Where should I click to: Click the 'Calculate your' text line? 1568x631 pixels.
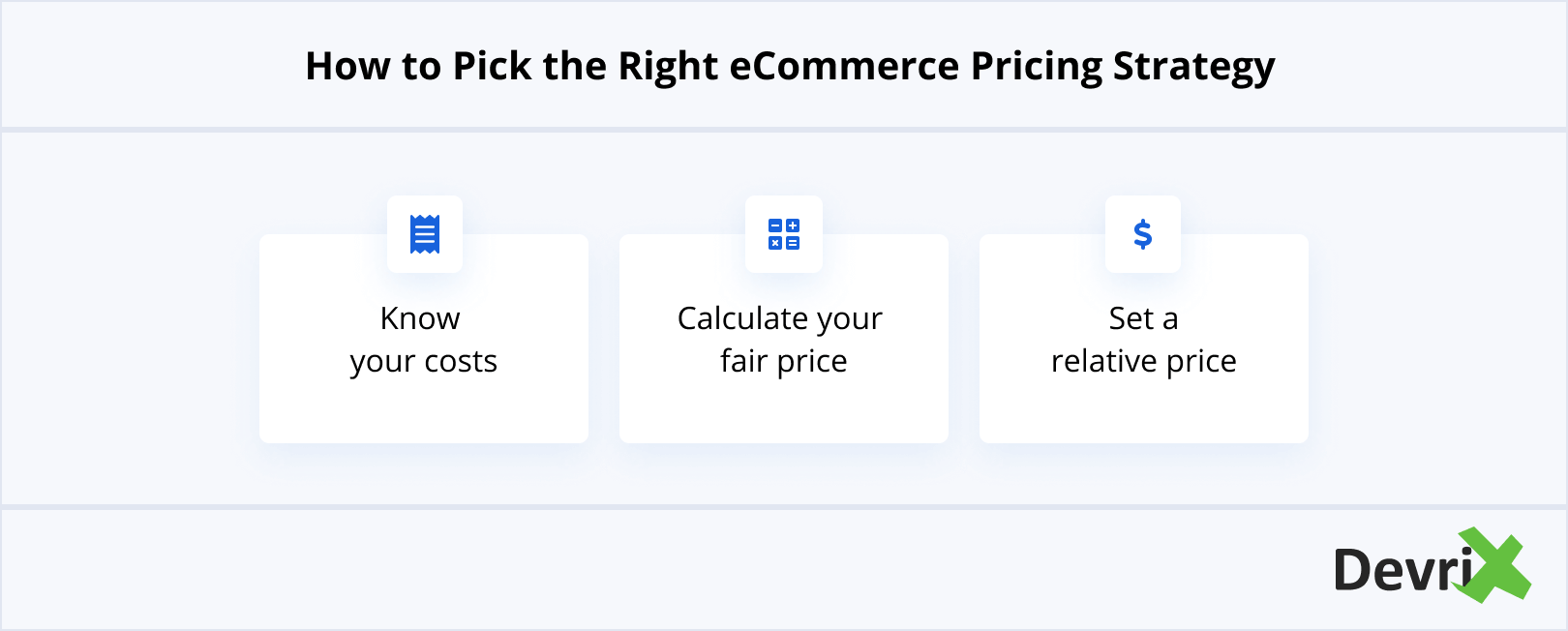click(x=780, y=318)
